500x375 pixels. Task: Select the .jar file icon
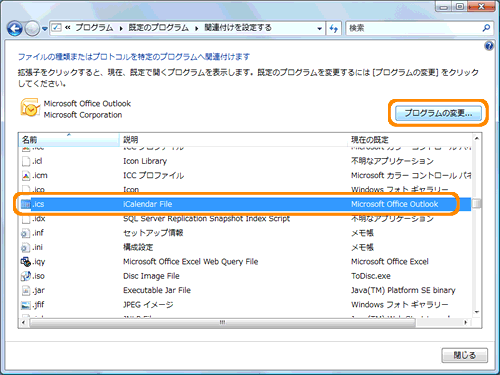click(26, 291)
